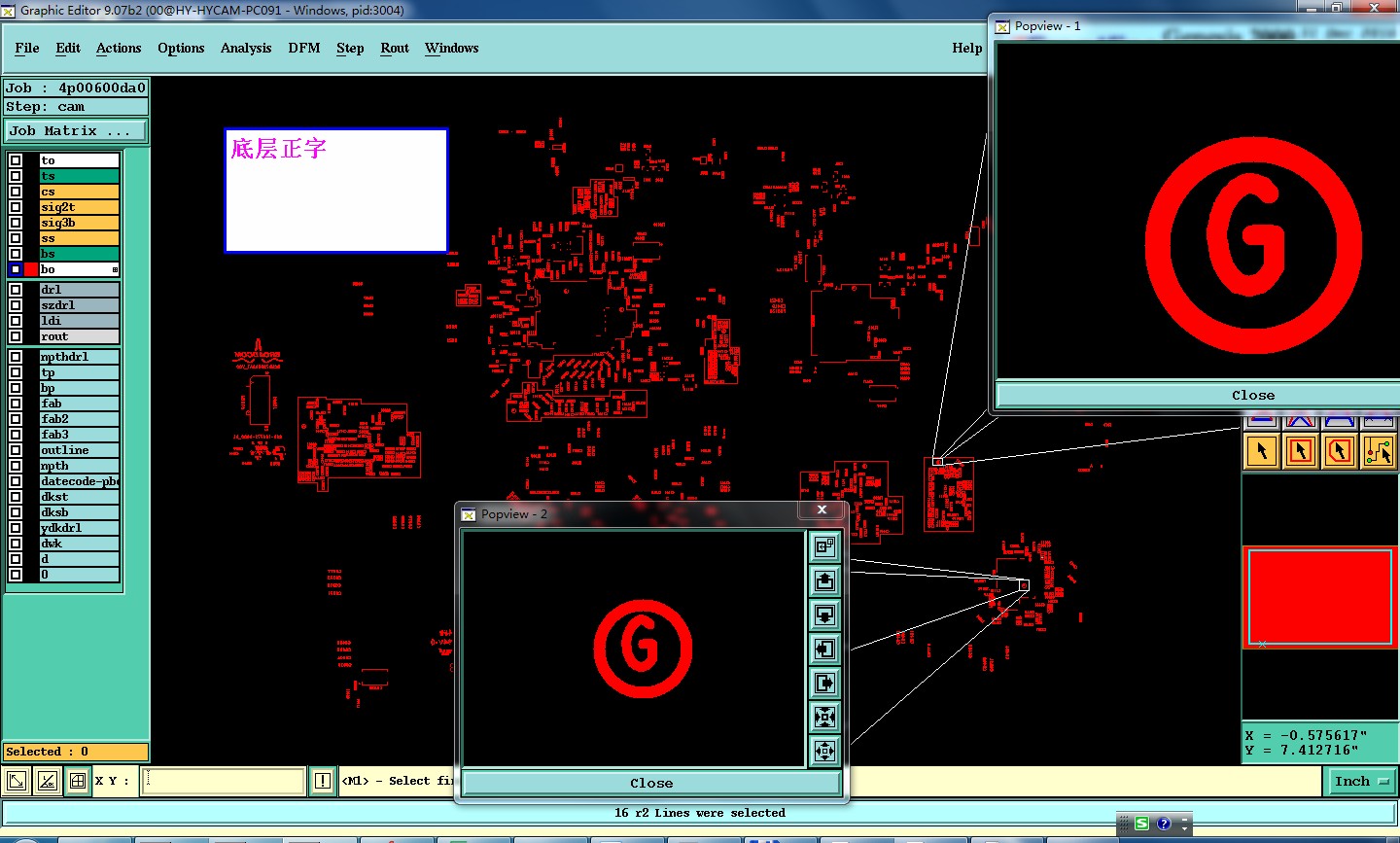The width and height of the screenshot is (1400, 843).
Task: Open the Analysis menu
Action: pyautogui.click(x=246, y=48)
